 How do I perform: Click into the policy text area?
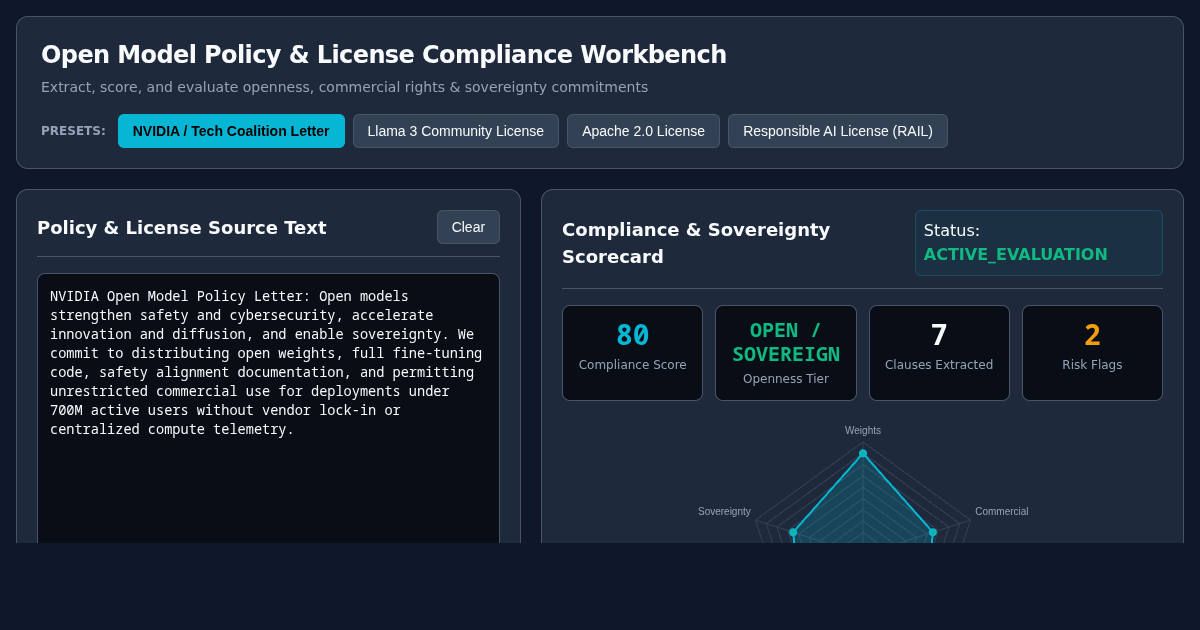tap(268, 408)
